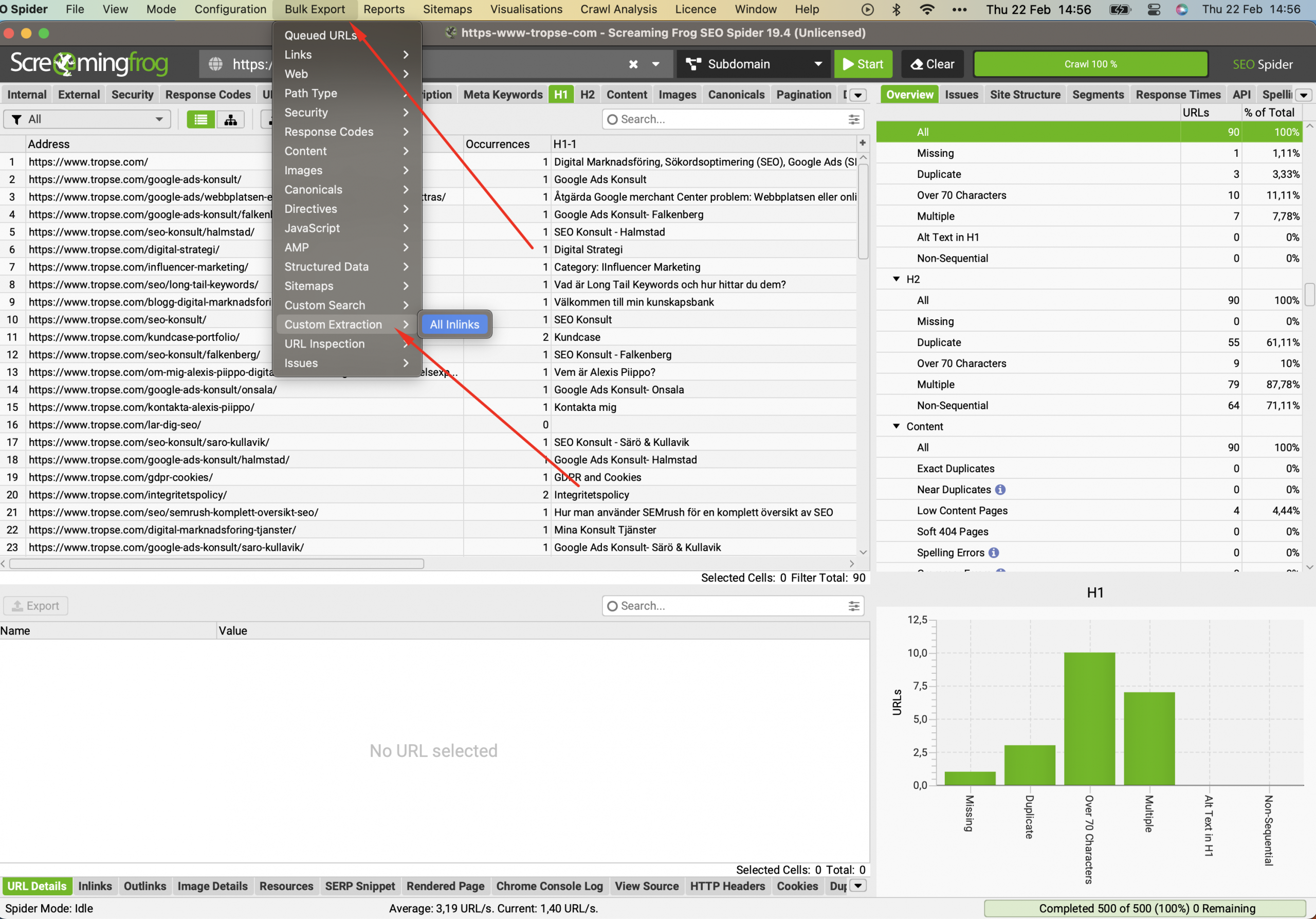1316x919 pixels.
Task: Click the Crawl 100 % progress bar
Action: 1091,64
